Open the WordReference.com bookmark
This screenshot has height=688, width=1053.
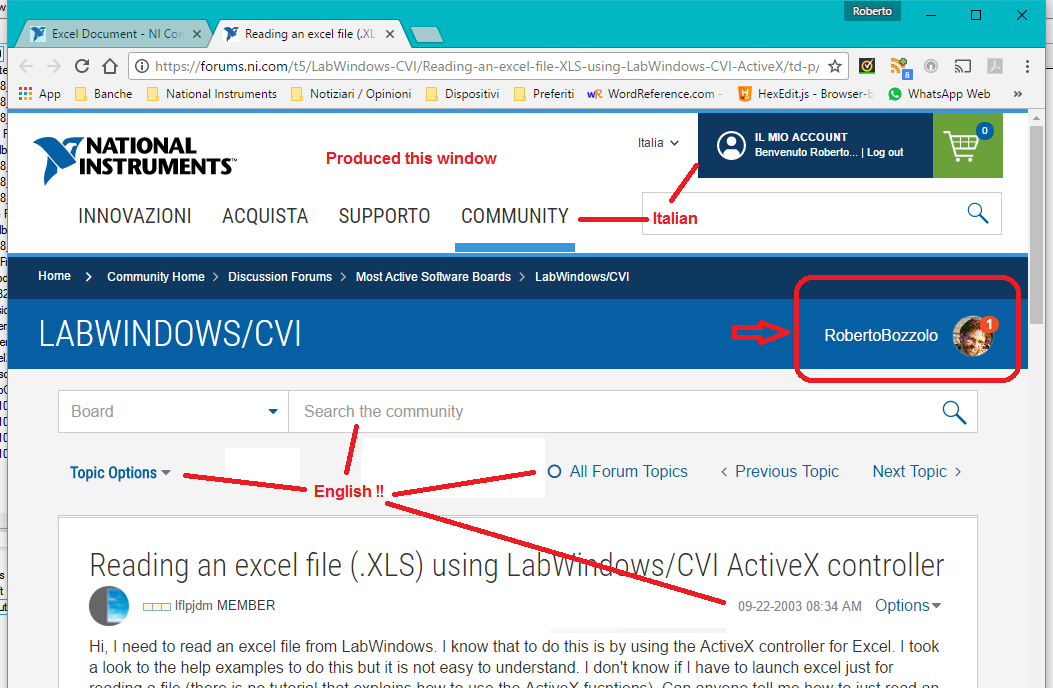[x=653, y=94]
